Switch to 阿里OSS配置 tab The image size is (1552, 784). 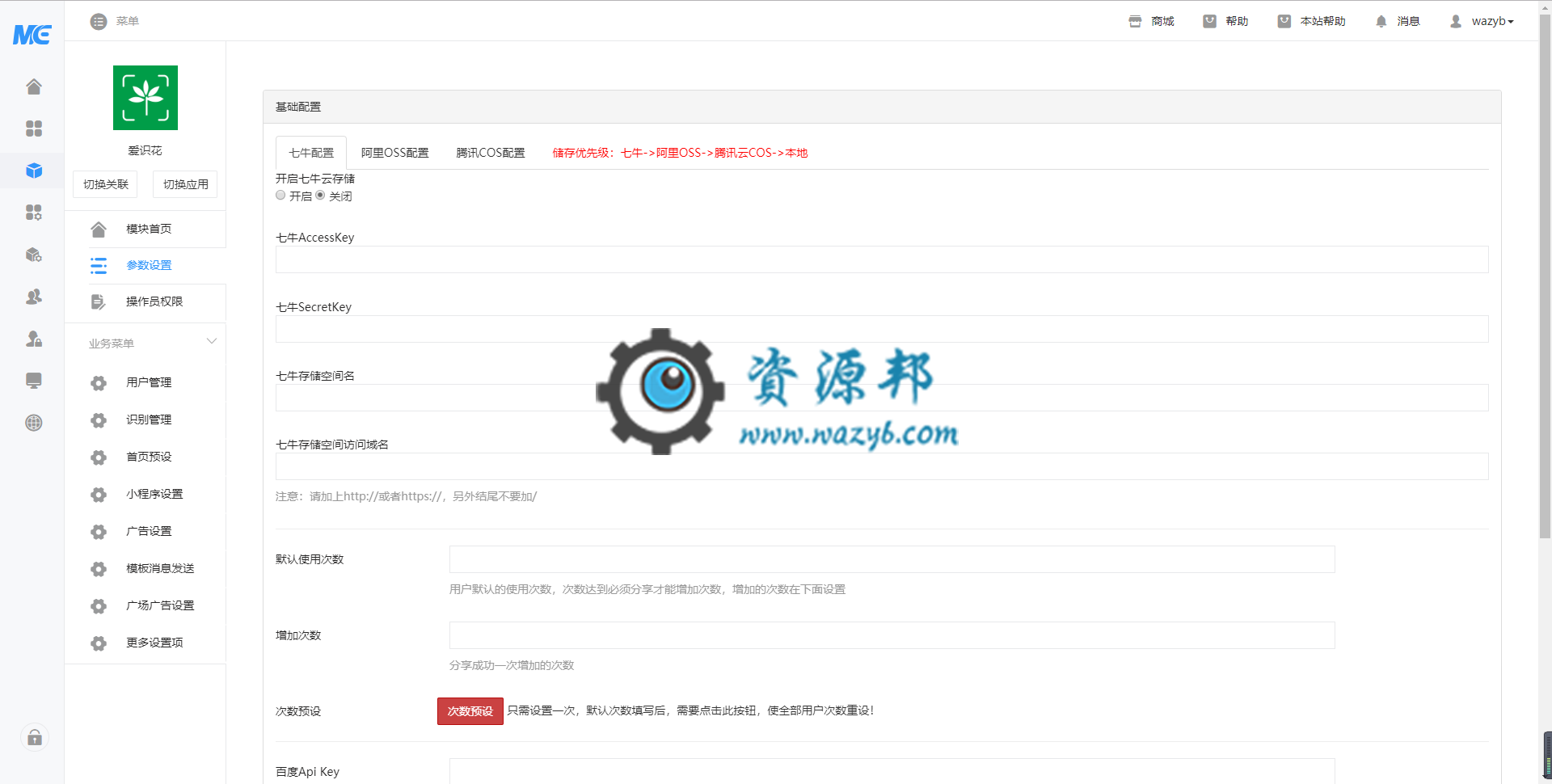click(394, 153)
